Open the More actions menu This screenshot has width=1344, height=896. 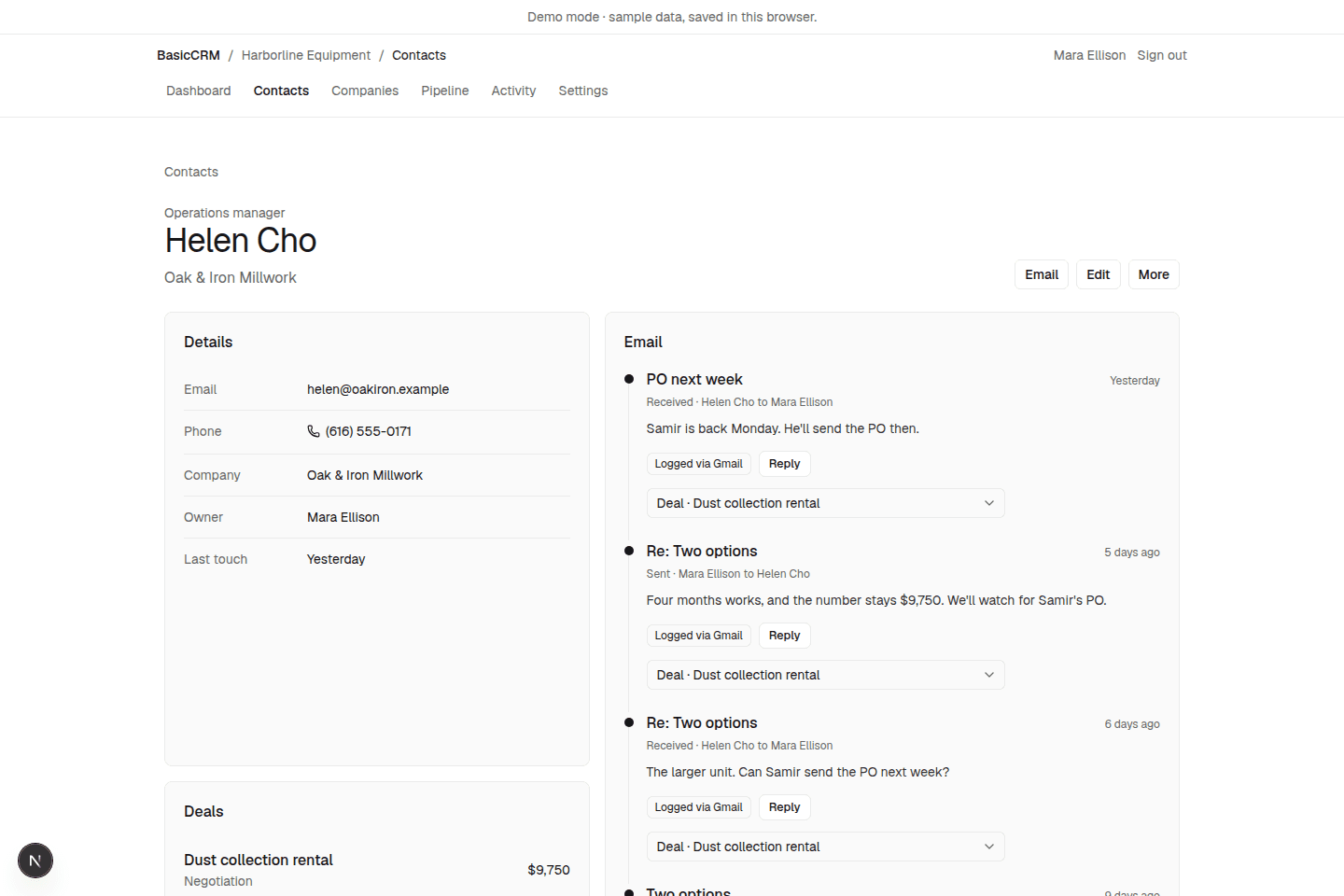point(1154,274)
